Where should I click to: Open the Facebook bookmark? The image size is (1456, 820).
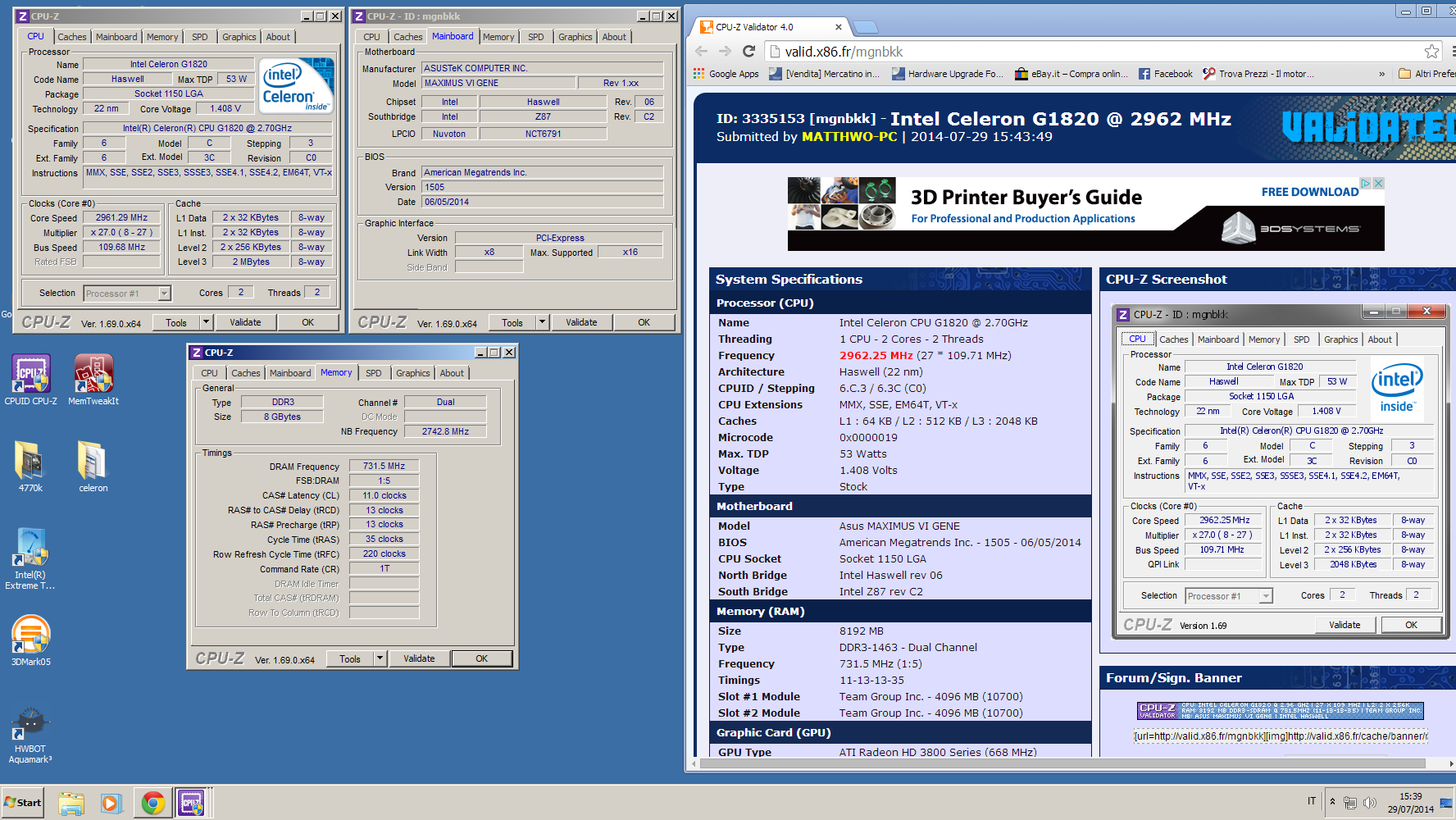pos(1165,74)
